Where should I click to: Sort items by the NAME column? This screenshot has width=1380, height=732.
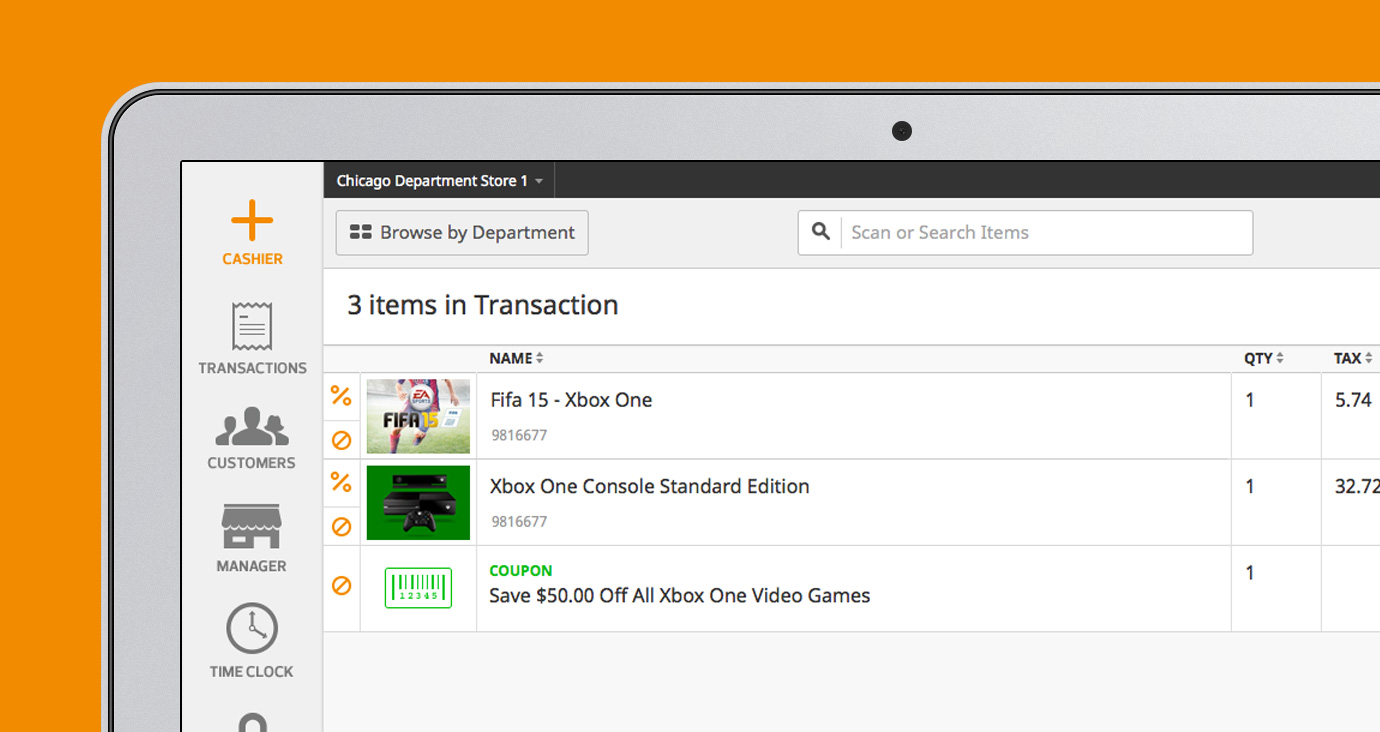pos(516,358)
